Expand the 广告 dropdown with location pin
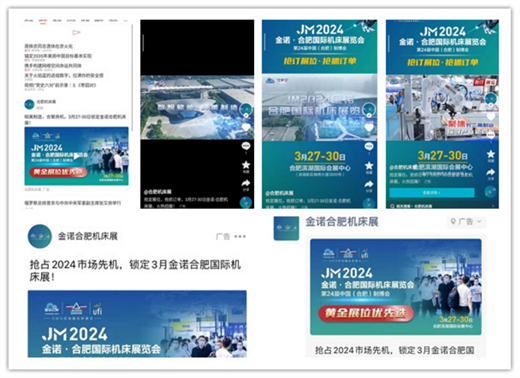 (x=466, y=222)
